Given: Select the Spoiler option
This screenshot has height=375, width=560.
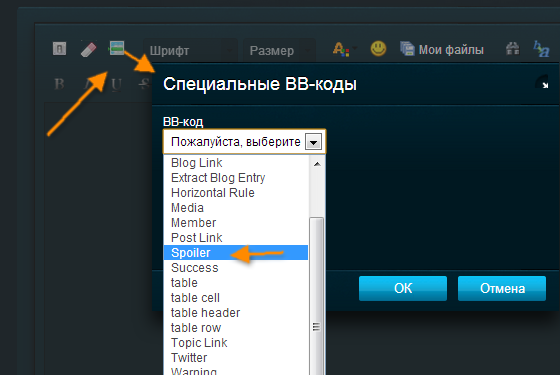Looking at the screenshot, I should click(236, 252).
